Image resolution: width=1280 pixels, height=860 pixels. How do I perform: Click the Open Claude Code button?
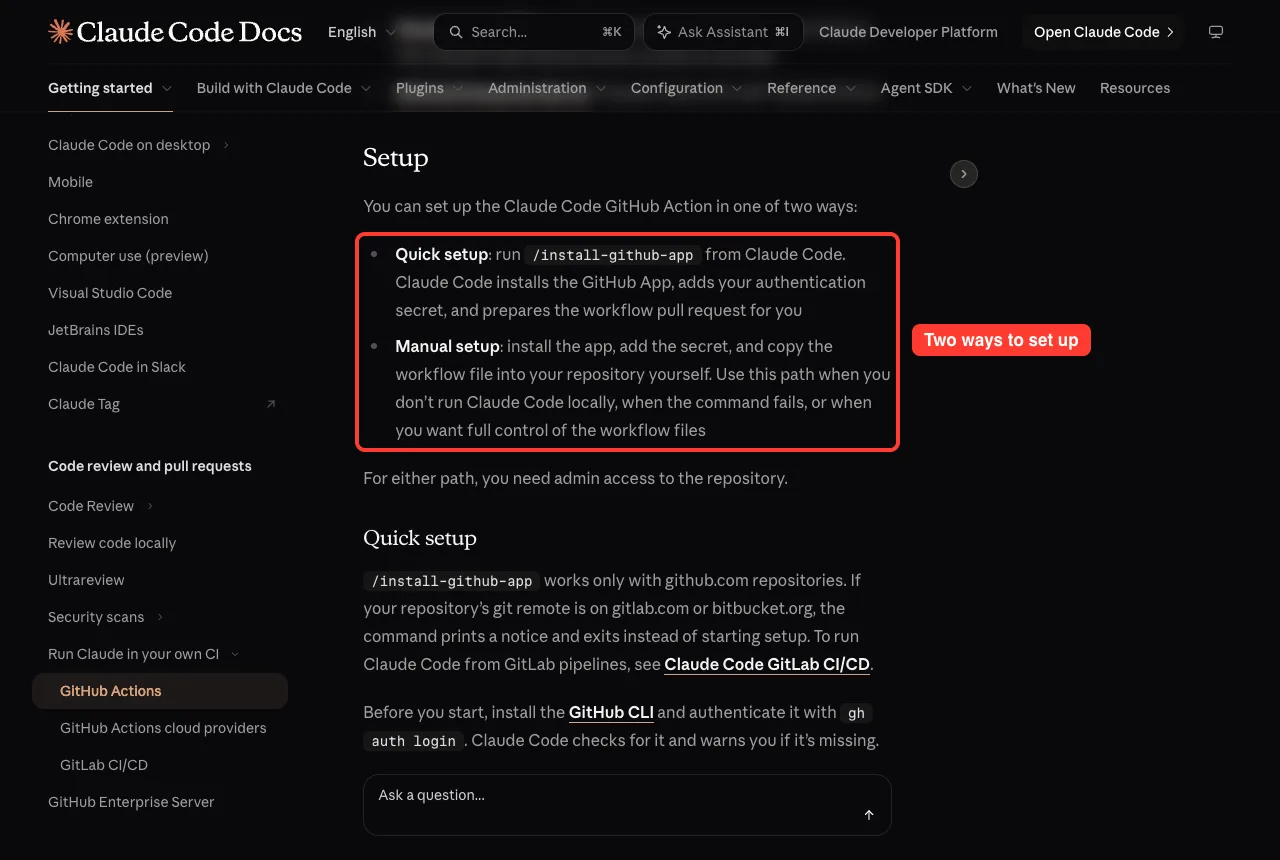pyautogui.click(x=1103, y=32)
